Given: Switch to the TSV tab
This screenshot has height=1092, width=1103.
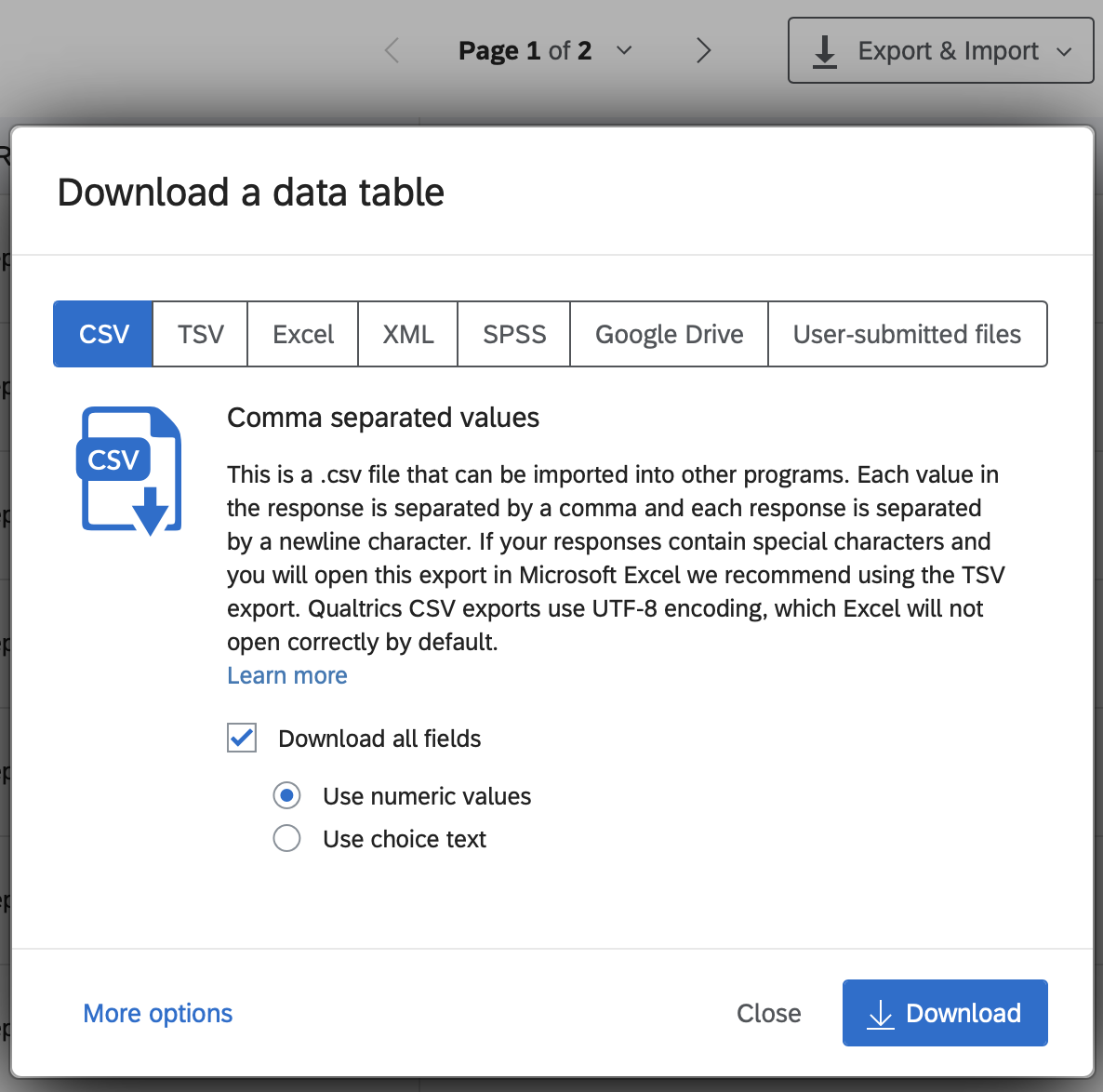Looking at the screenshot, I should [x=200, y=334].
